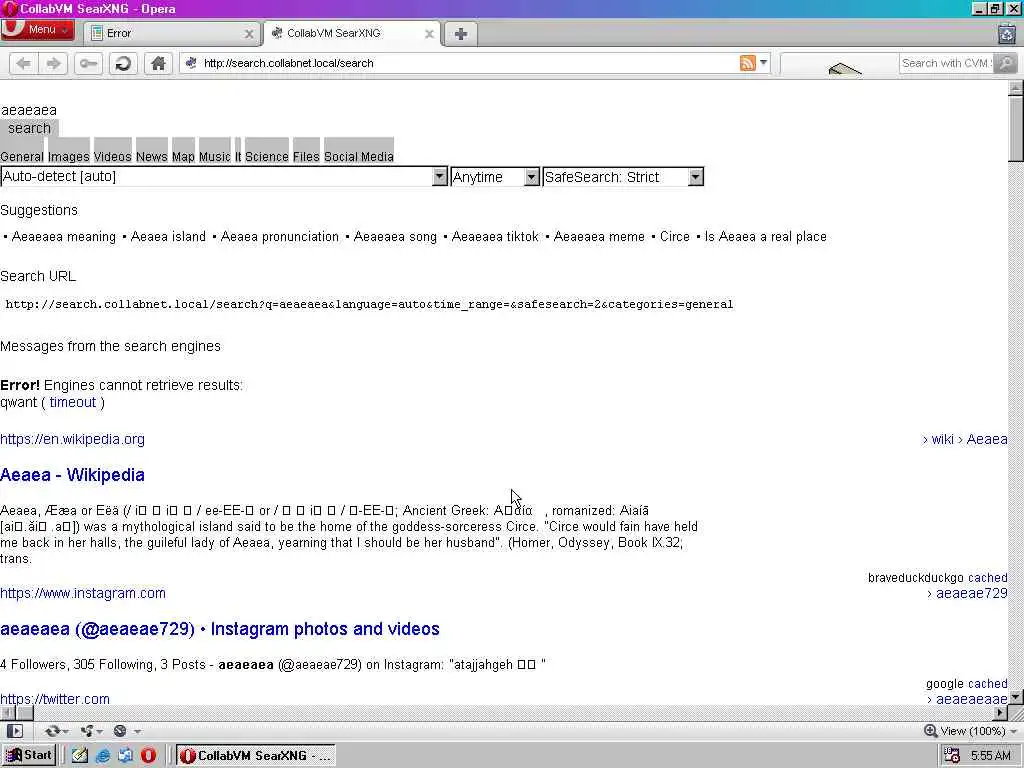Open the Opera Turbo status icon
The height and width of the screenshot is (768, 1024).
120,731
